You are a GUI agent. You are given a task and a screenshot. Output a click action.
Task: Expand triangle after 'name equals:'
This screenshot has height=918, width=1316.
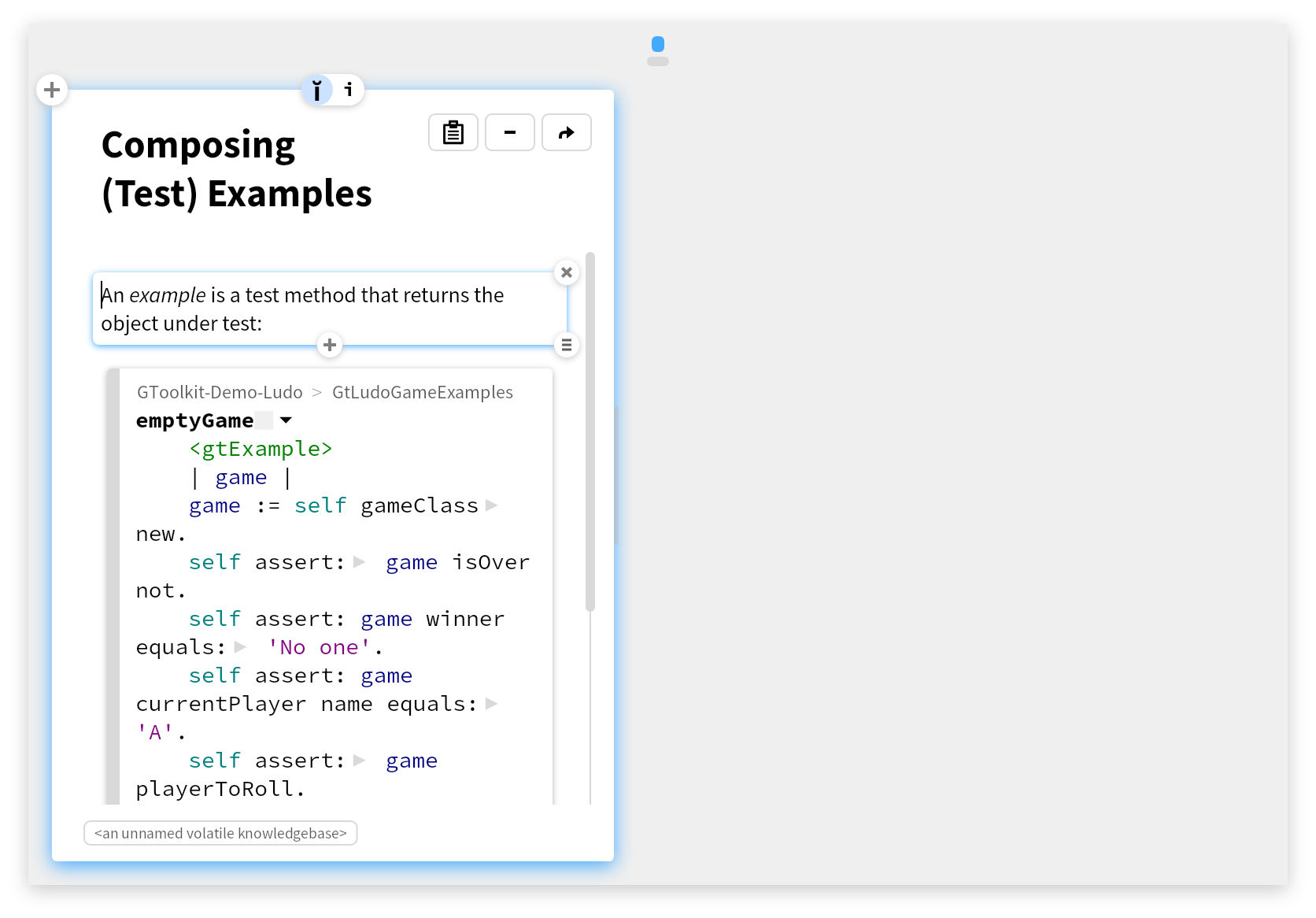coord(492,704)
